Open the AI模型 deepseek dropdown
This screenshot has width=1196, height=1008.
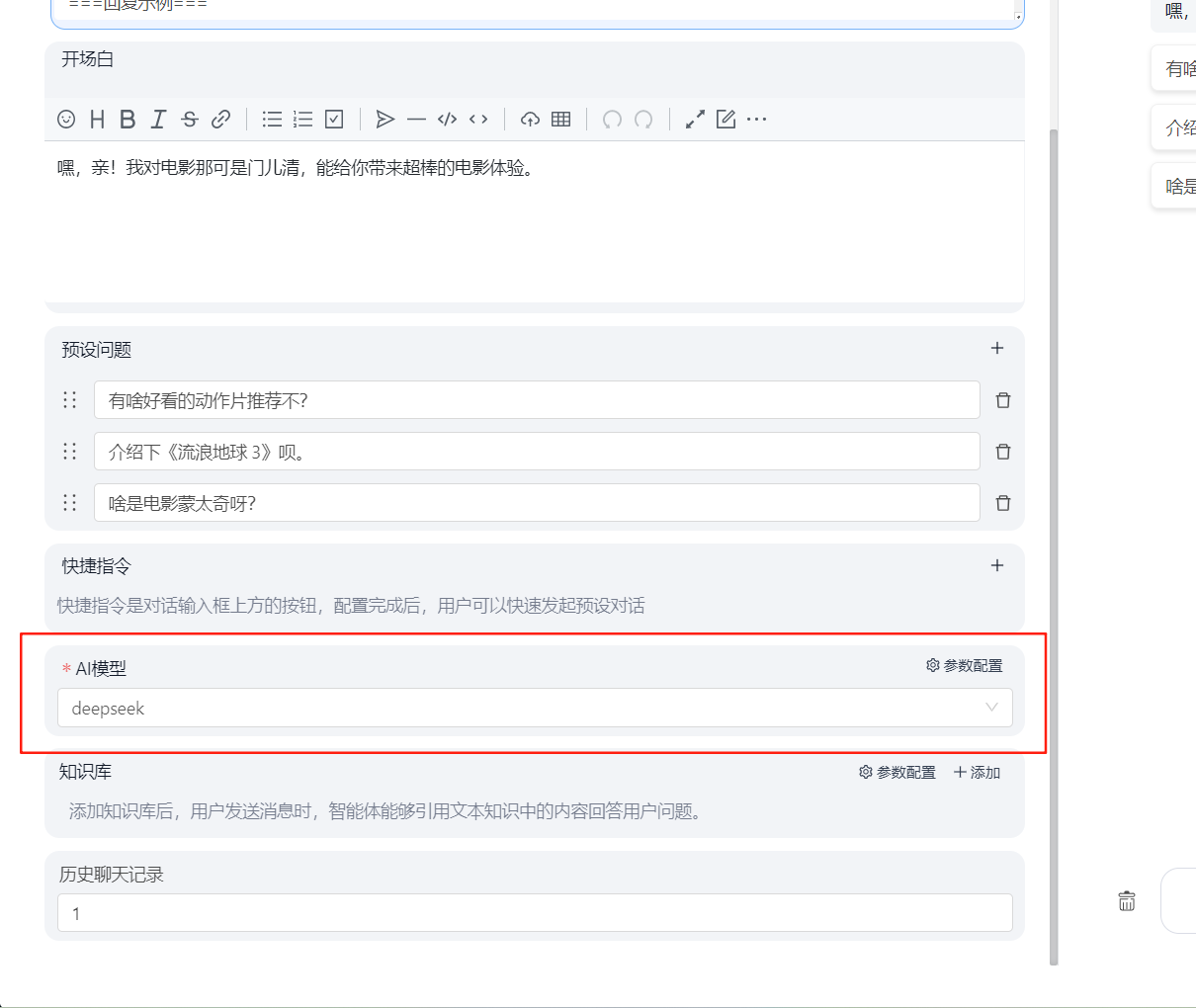tap(535, 708)
